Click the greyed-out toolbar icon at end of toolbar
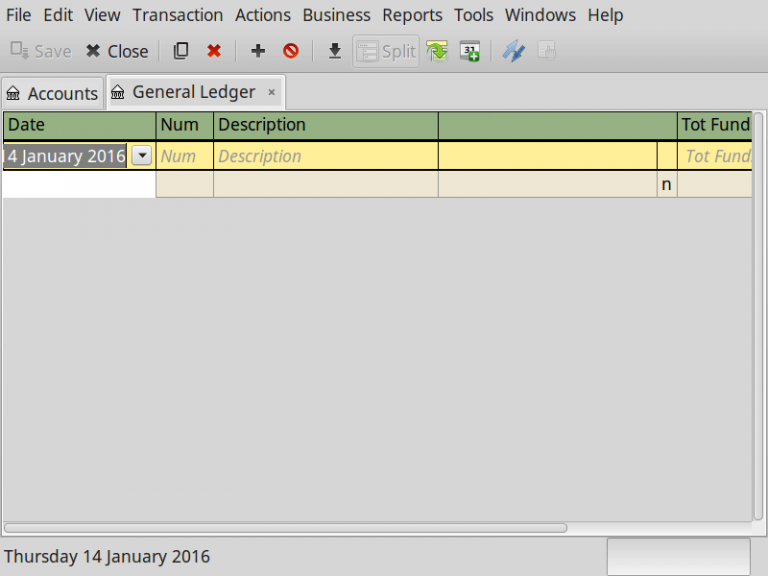This screenshot has height=576, width=768. (x=547, y=51)
